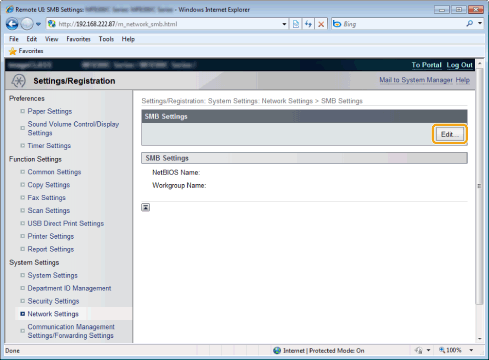Open the search provider dropdown arrow

click(x=480, y=24)
